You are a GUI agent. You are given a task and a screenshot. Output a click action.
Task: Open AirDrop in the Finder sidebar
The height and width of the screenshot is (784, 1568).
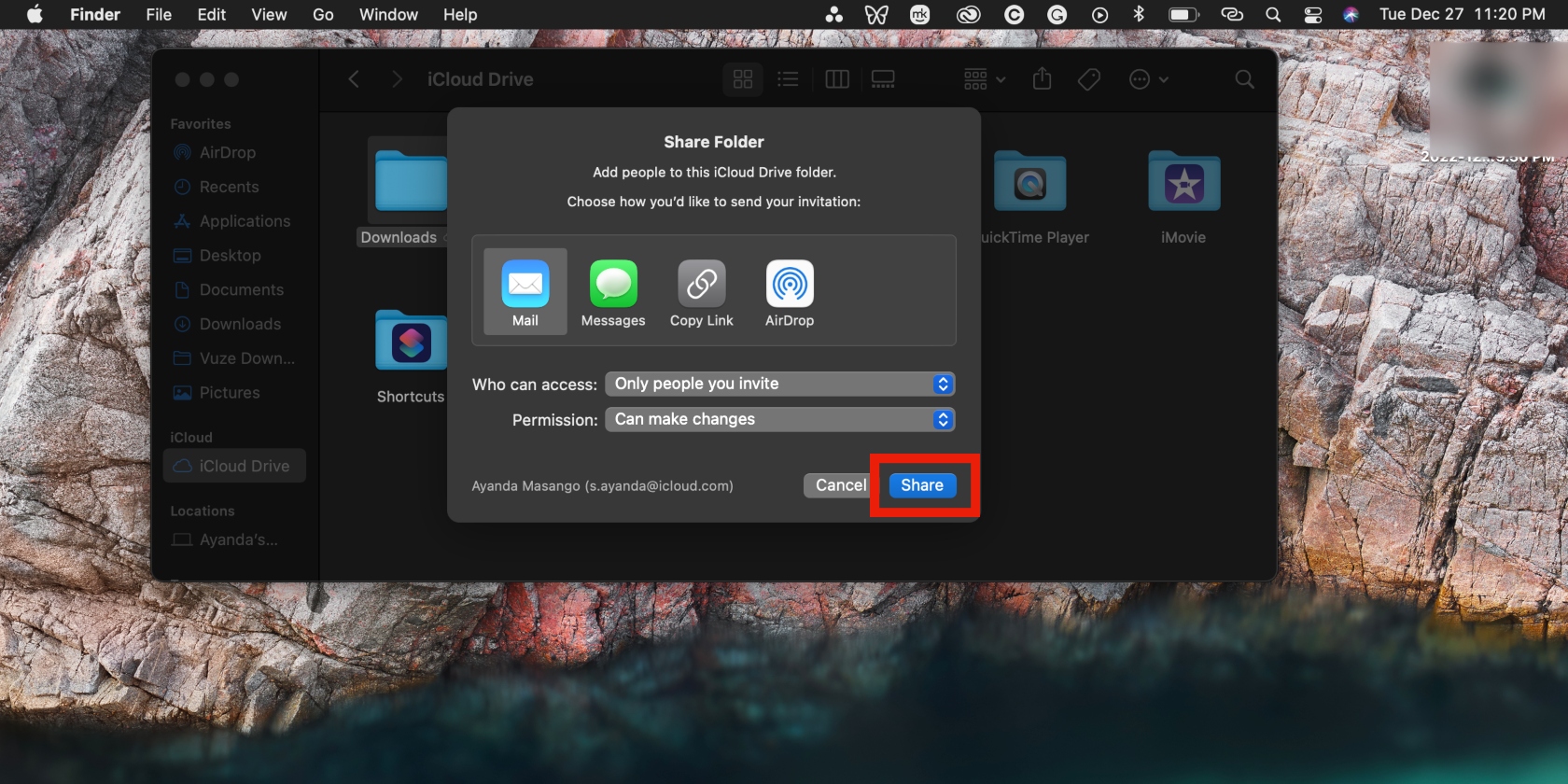coord(215,152)
